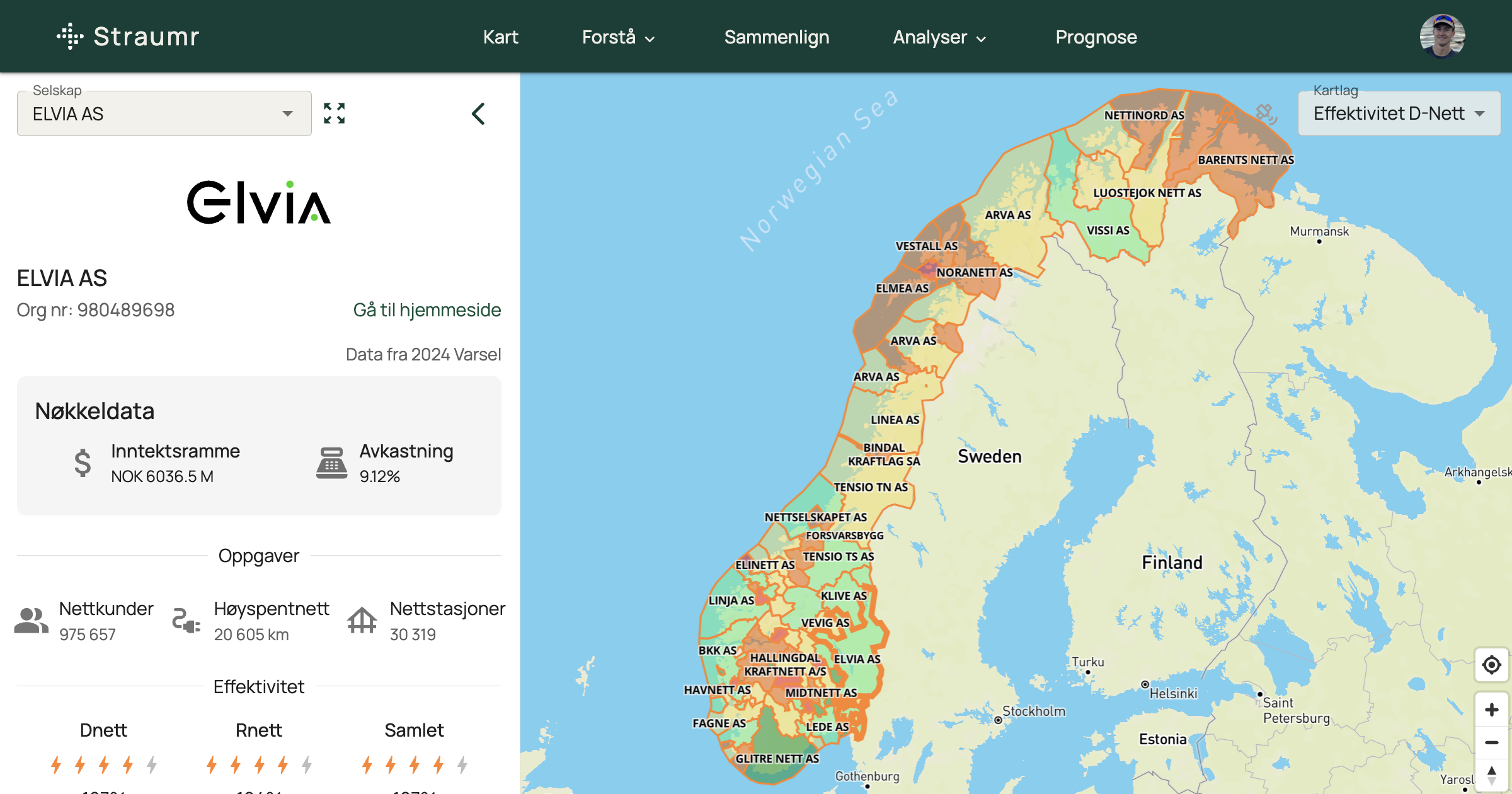Click the Org nr: 980489698 text
Screen dimensions: 1512x794
(96, 310)
